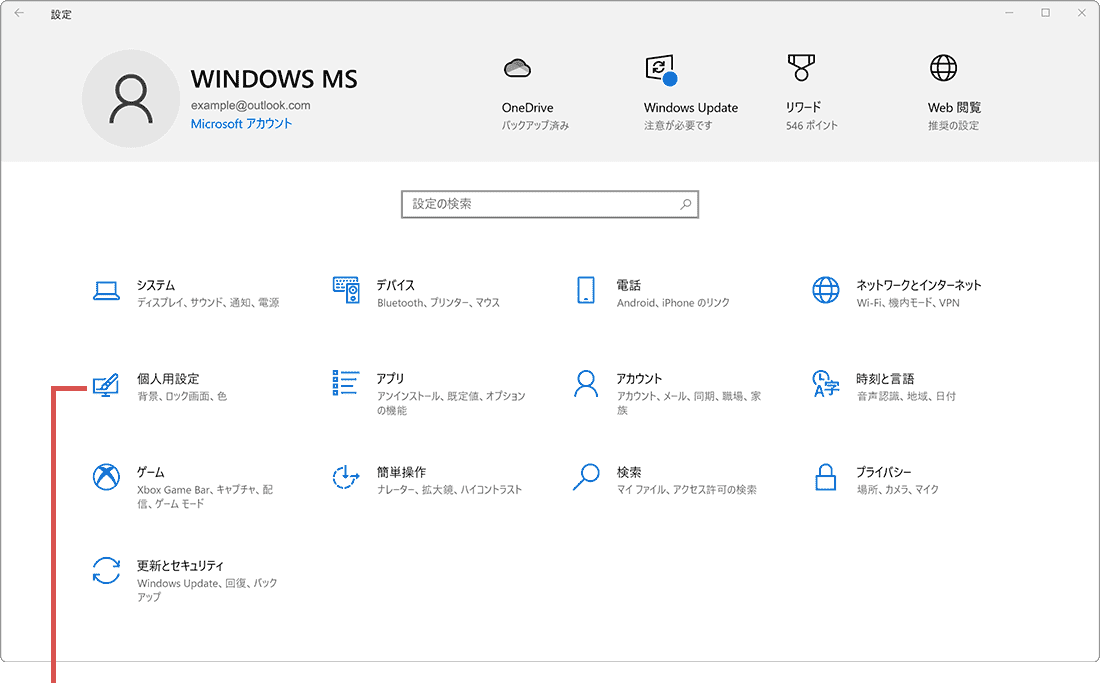Open the アカウント person icon
The width and height of the screenshot is (1100, 683).
(x=586, y=384)
